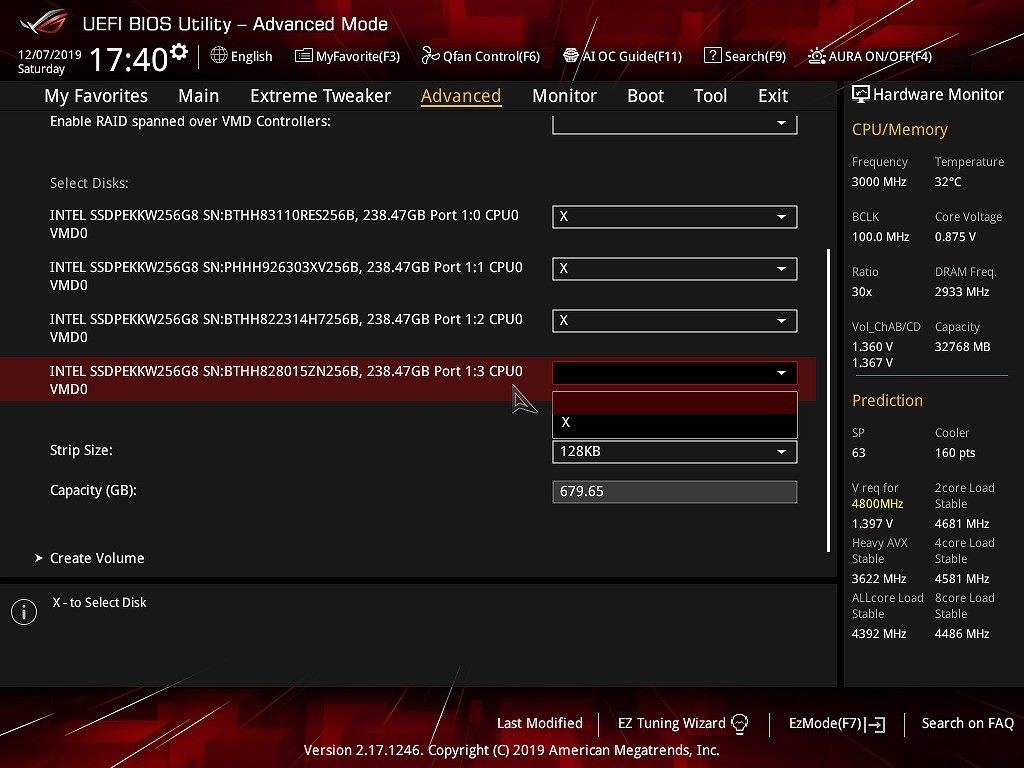Expand the Strip Size 128KB dropdown

674,452
